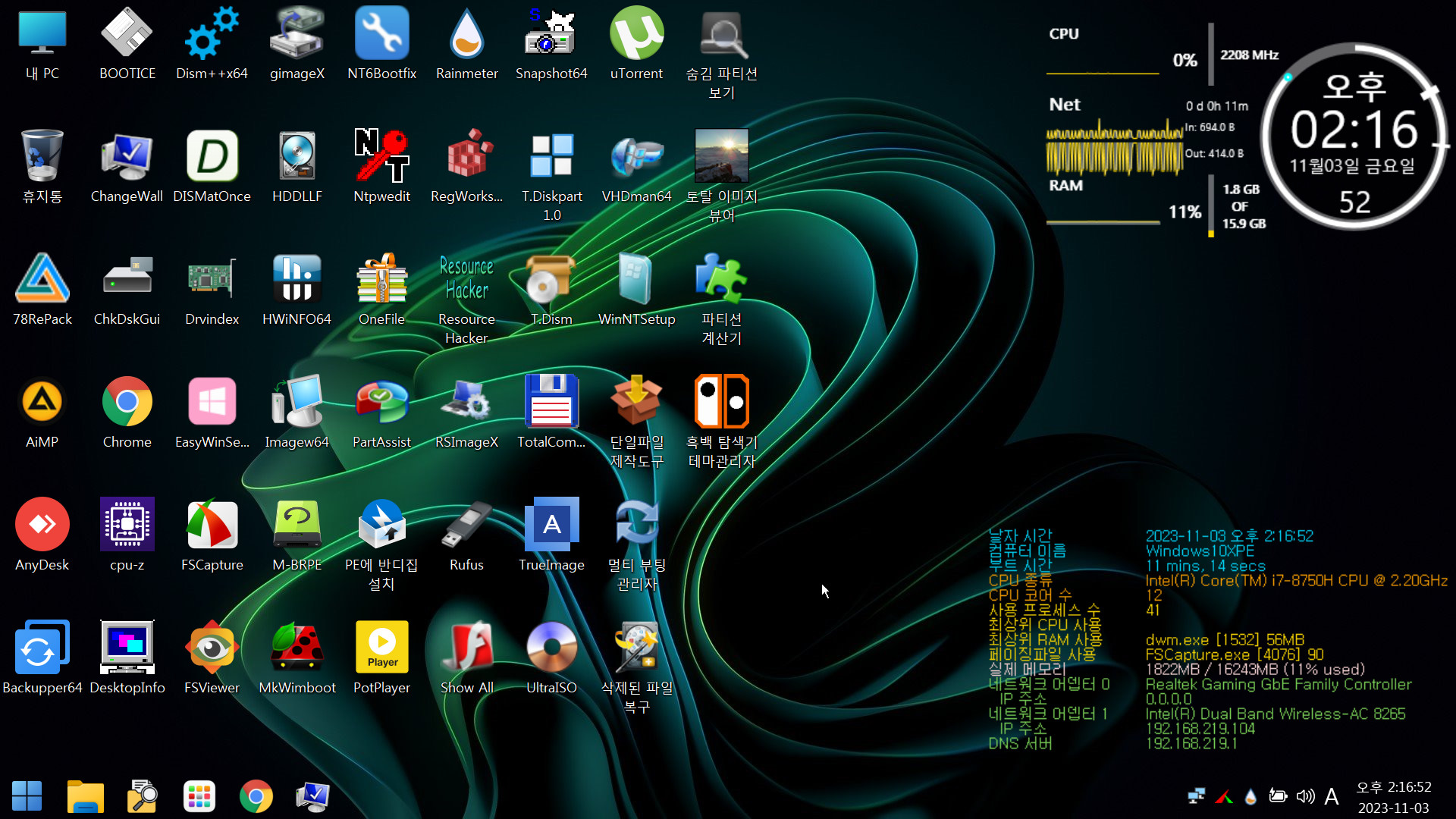Open cpu-z desktop icon
The width and height of the screenshot is (1456, 819).
127,535
